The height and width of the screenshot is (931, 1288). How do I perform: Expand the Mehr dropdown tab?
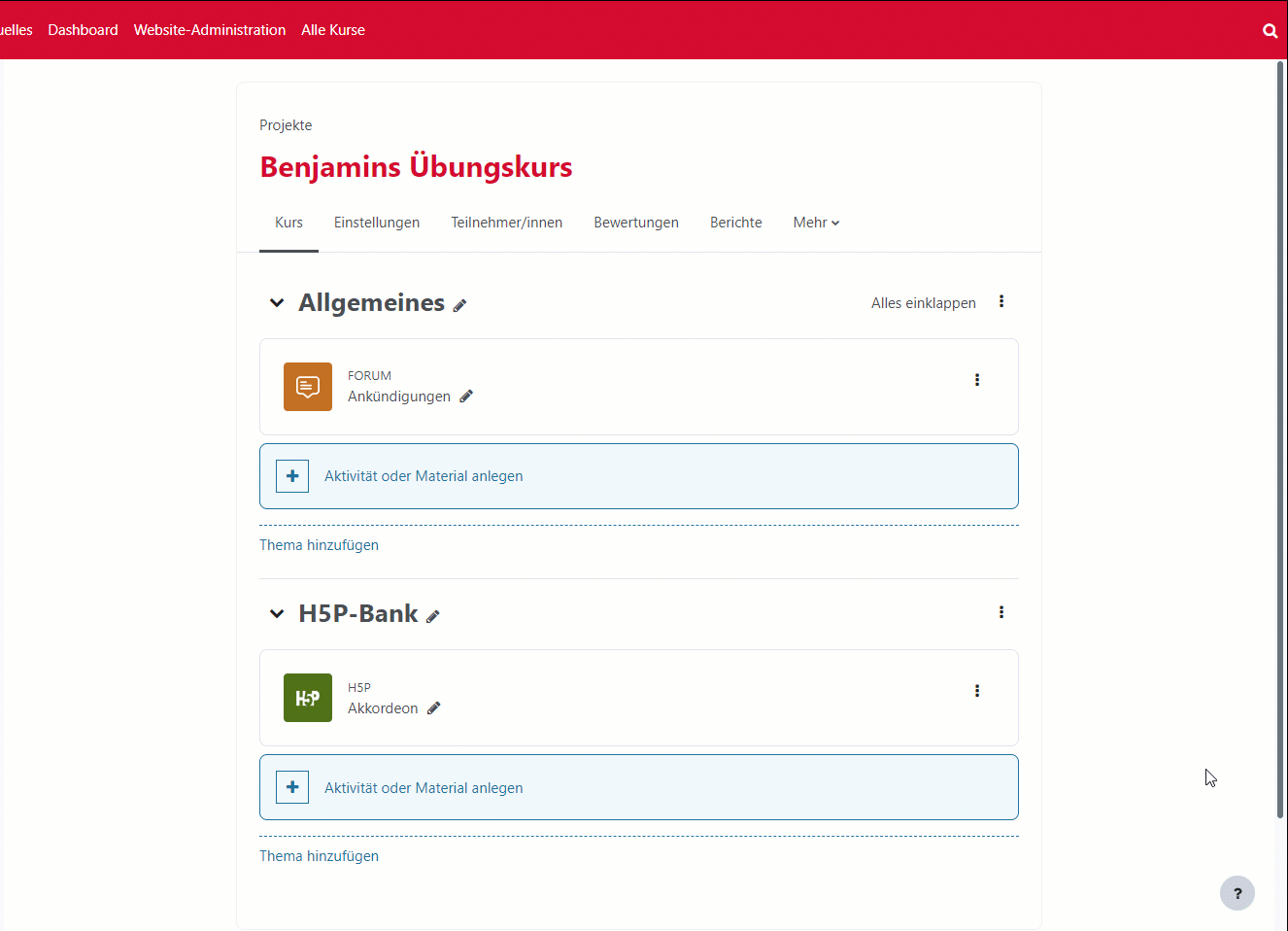(816, 223)
